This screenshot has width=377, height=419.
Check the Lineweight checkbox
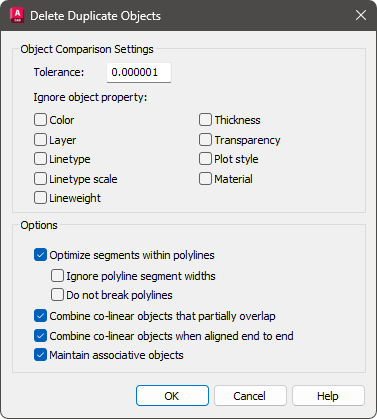tap(40, 198)
